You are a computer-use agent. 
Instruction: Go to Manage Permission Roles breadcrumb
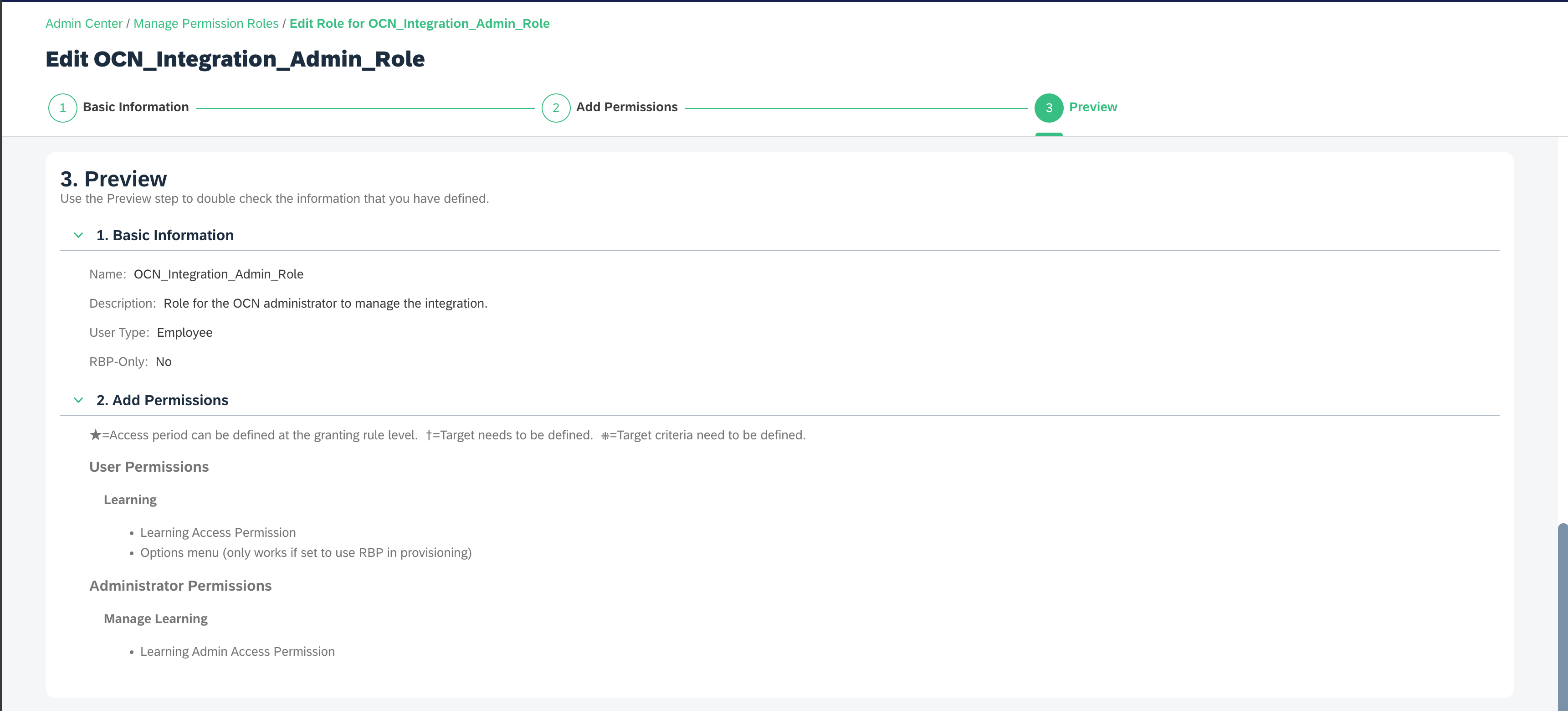(x=206, y=23)
